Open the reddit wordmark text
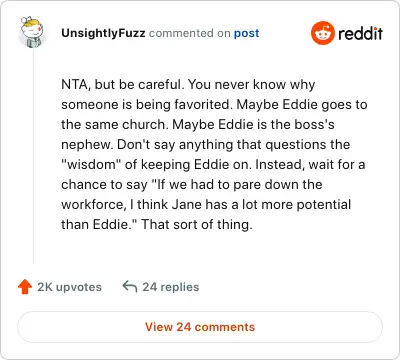The height and width of the screenshot is (360, 400). (x=360, y=33)
